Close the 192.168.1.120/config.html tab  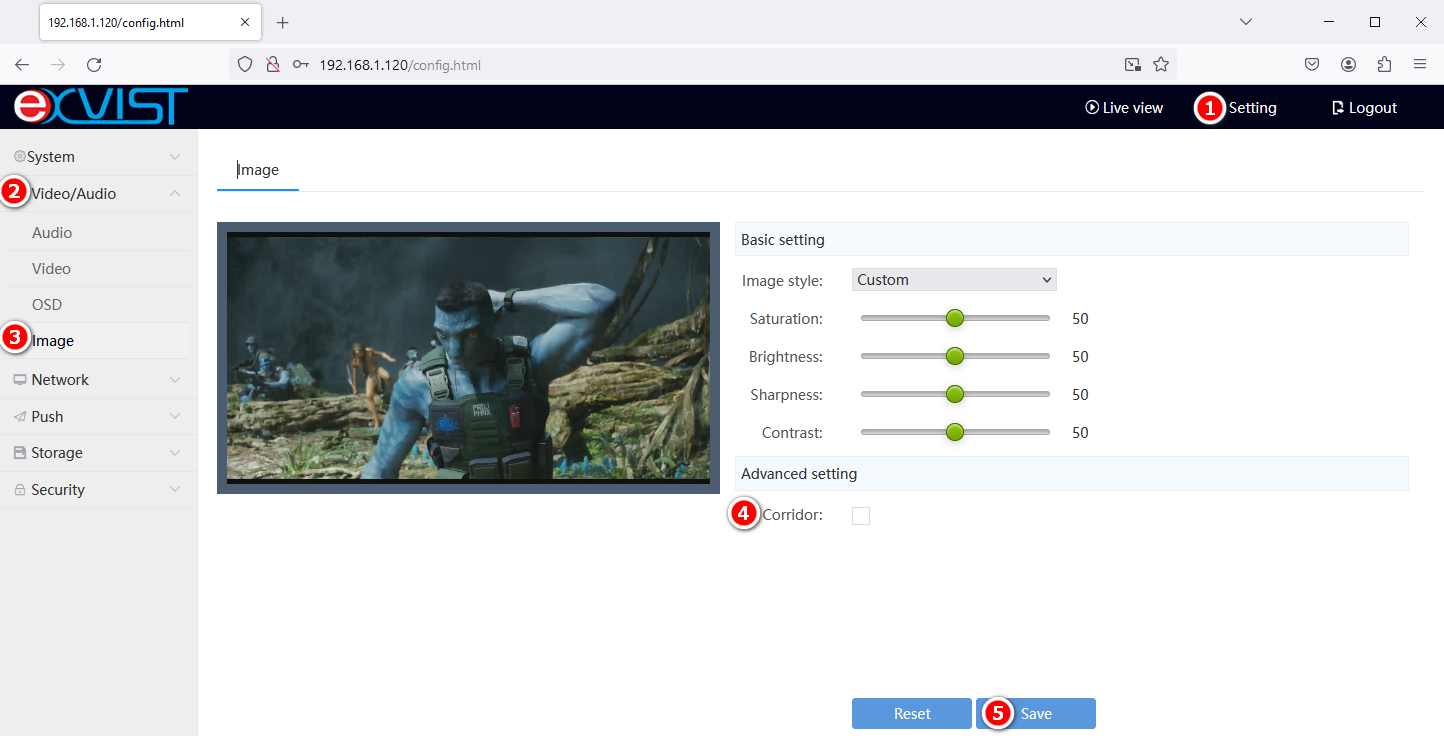click(245, 22)
